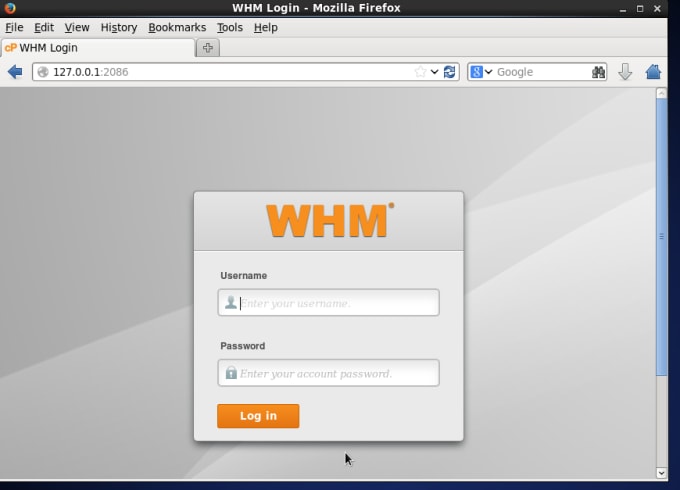
Task: Click the Firefox icon in title bar
Action: (10, 8)
